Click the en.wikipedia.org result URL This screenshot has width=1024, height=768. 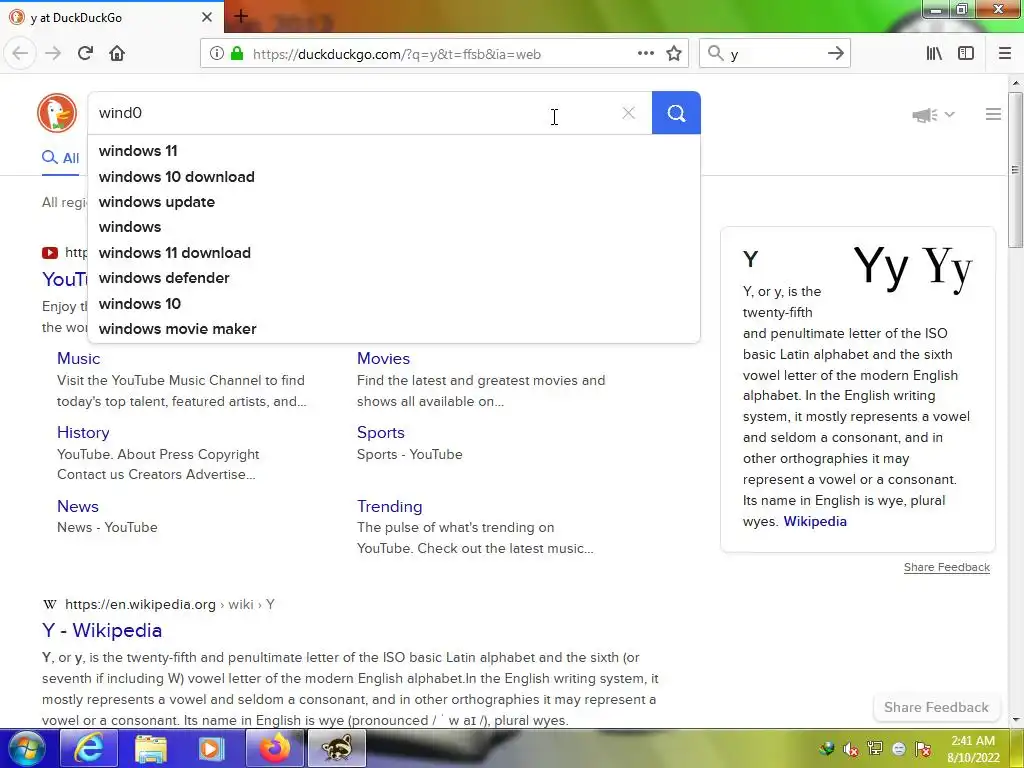(169, 605)
